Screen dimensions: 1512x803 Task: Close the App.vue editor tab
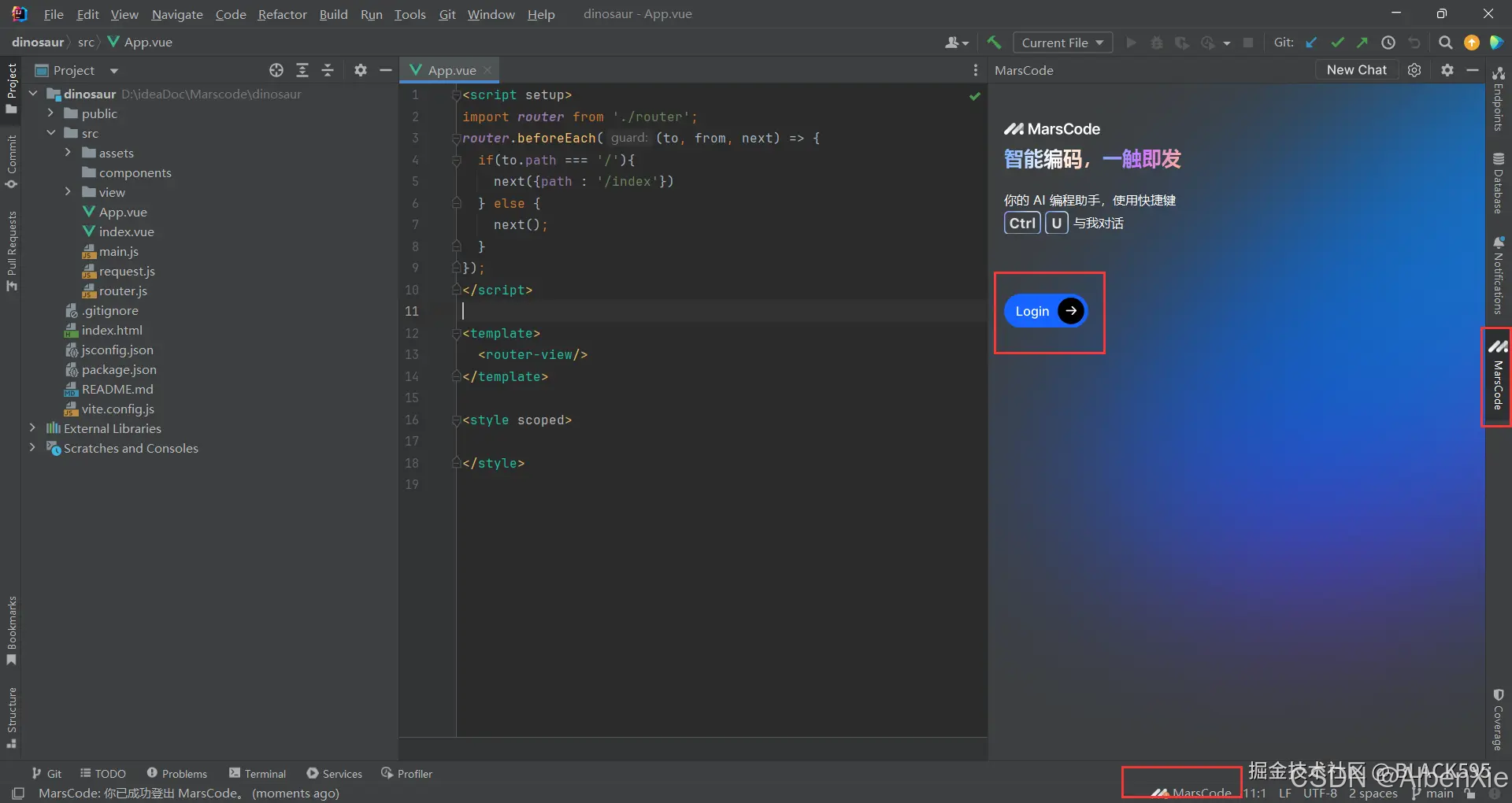point(487,70)
